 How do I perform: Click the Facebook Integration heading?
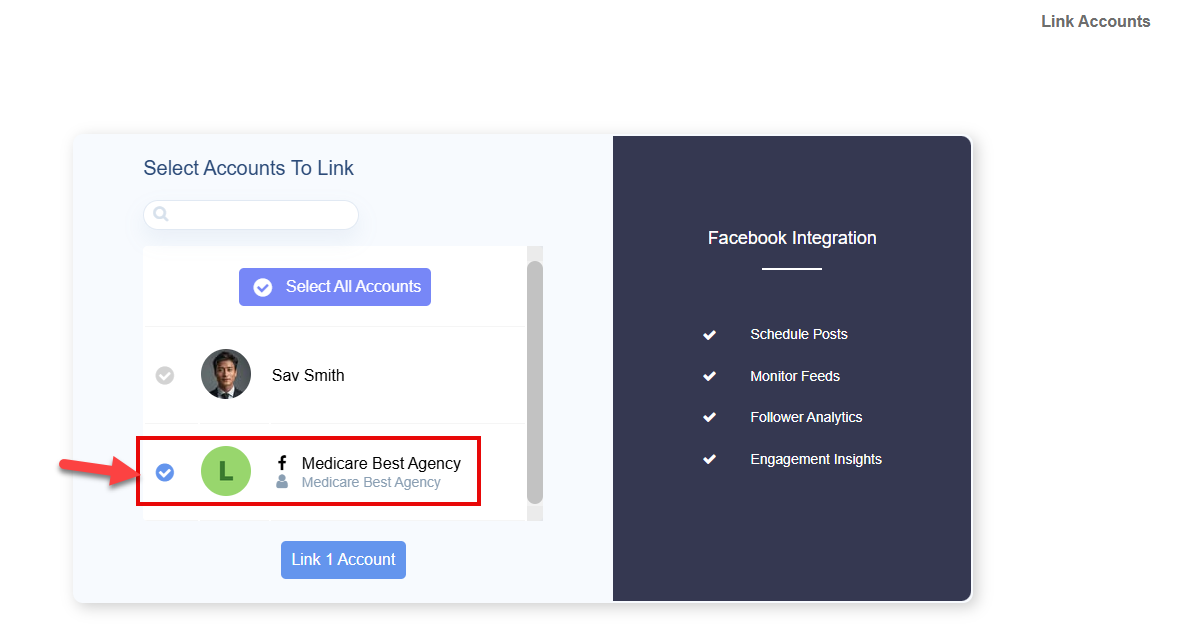[x=792, y=238]
